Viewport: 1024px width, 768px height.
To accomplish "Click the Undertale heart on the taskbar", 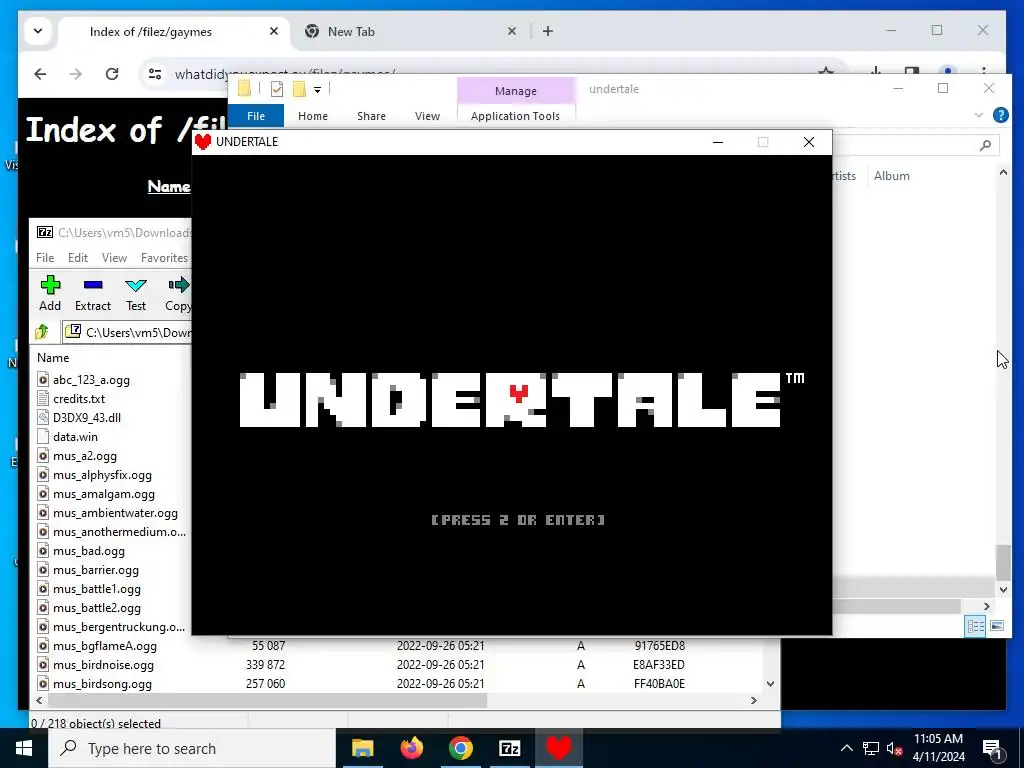I will click(x=559, y=748).
